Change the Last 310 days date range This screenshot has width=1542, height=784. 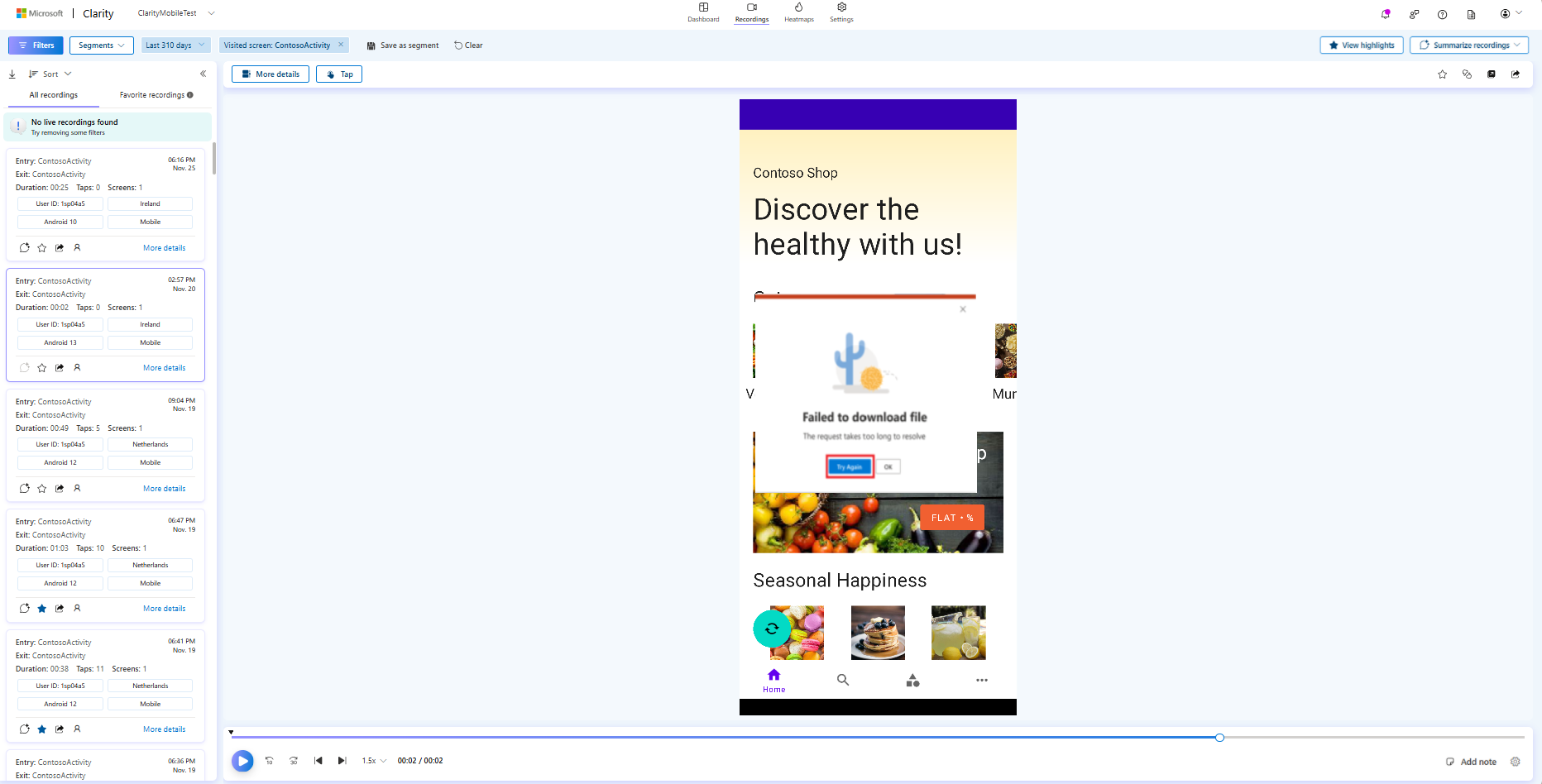pyautogui.click(x=175, y=45)
